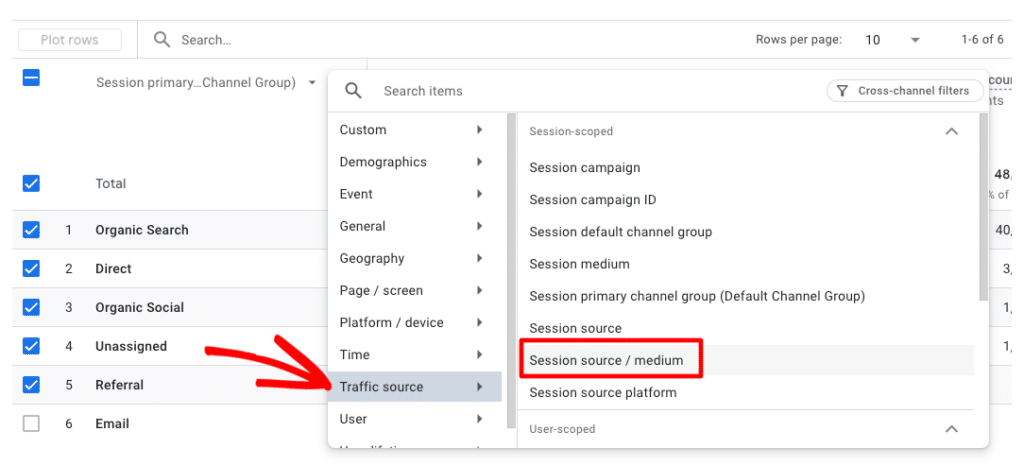Viewport: 1024px width, 466px height.
Task: Expand the Platform / device category arrow
Action: pos(480,323)
